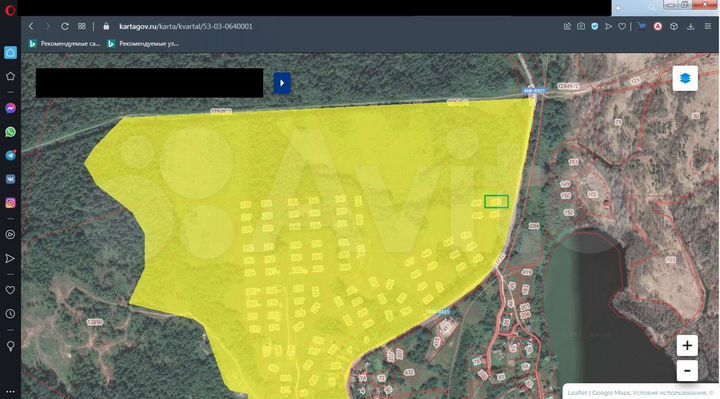720x399 pixels.
Task: Select parcel label 12849/2 at top
Action: (568, 86)
